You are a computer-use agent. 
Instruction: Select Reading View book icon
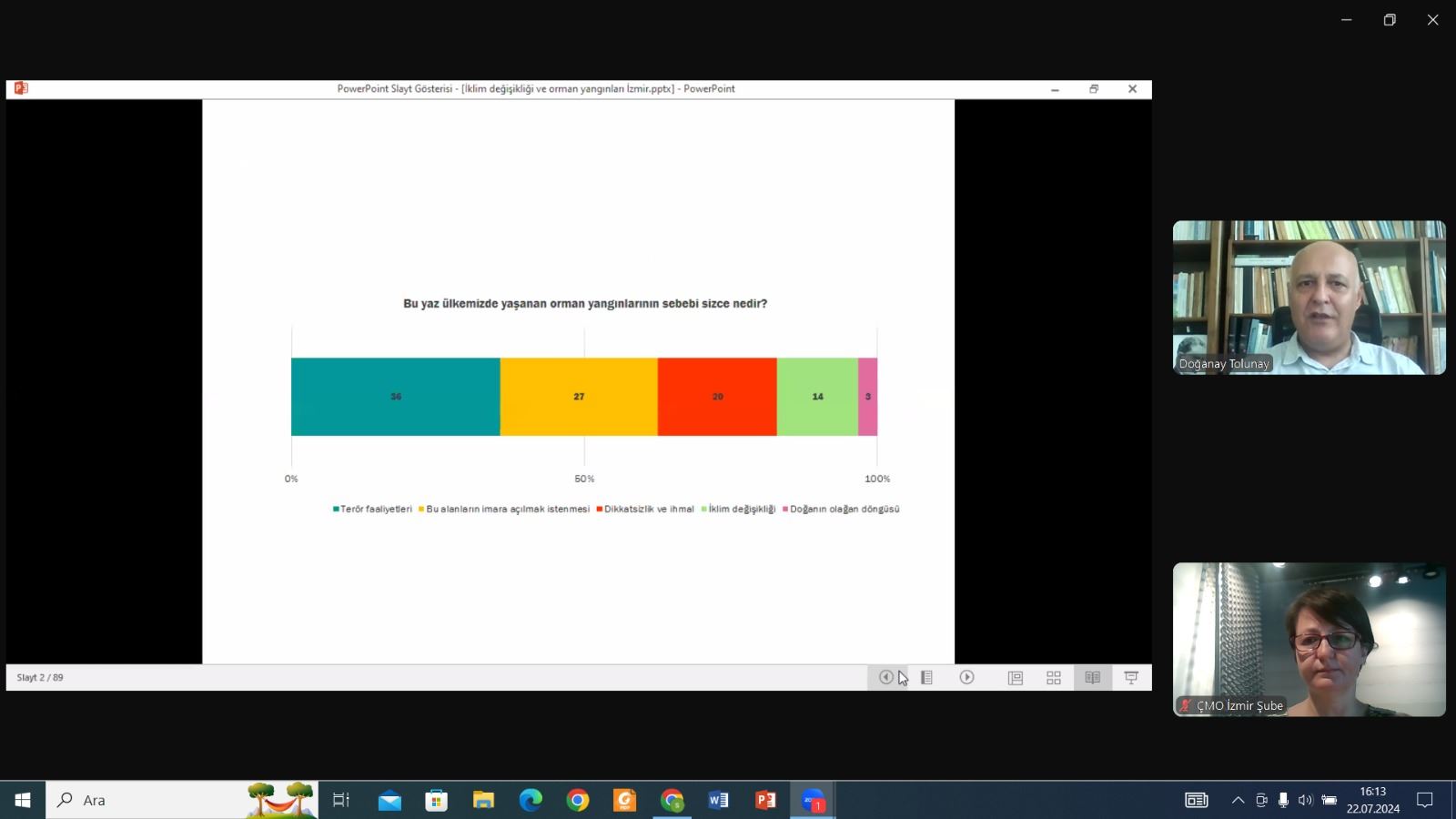click(x=1092, y=677)
